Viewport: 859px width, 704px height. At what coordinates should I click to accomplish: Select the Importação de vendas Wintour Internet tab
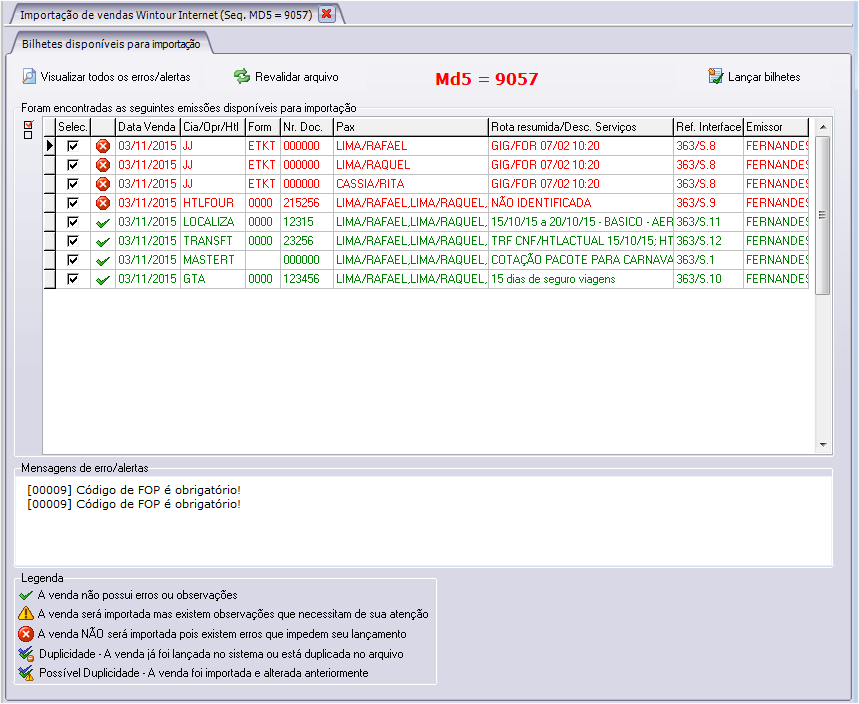[x=166, y=15]
